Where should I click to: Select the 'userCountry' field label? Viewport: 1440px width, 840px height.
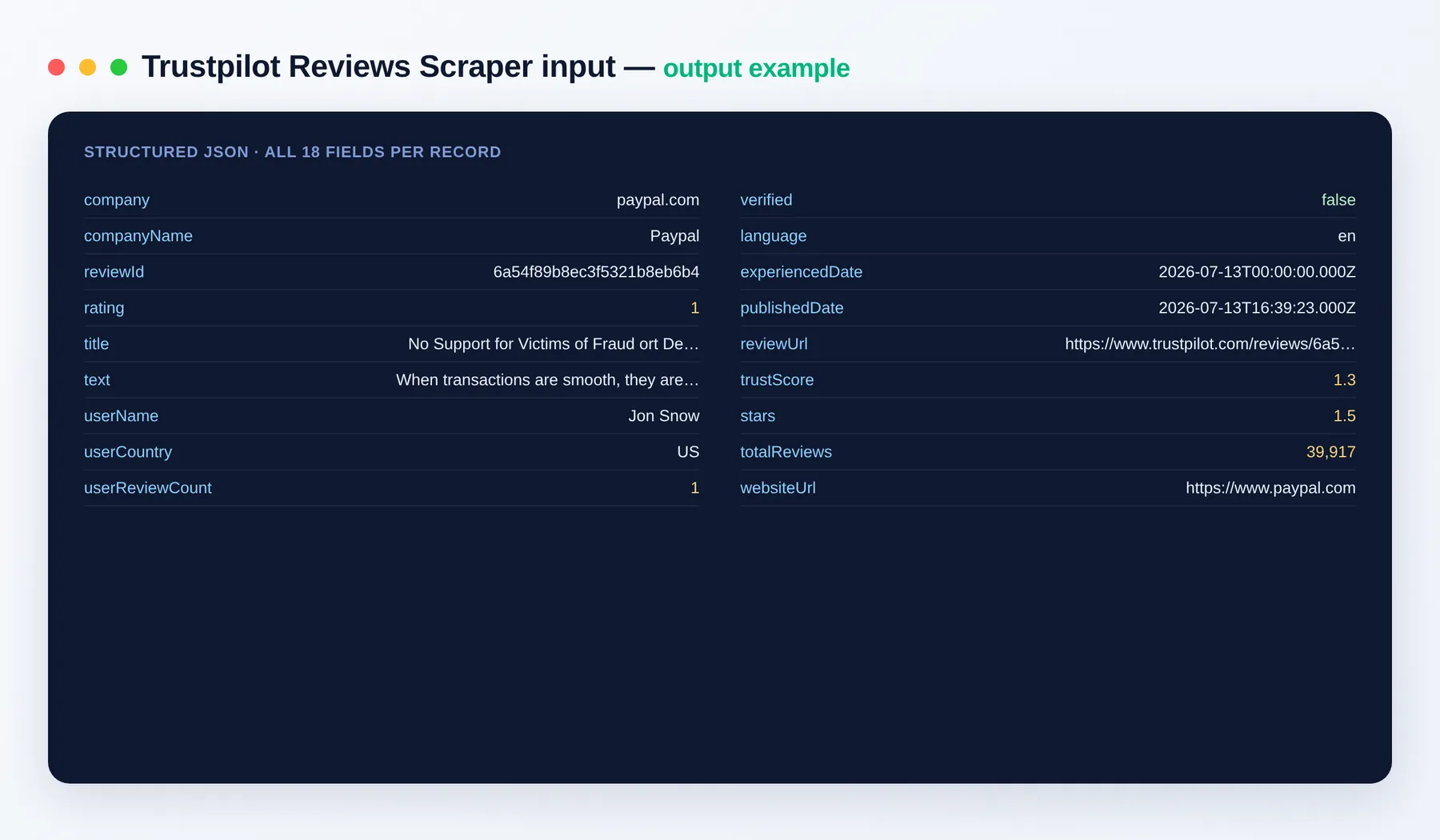click(x=128, y=452)
